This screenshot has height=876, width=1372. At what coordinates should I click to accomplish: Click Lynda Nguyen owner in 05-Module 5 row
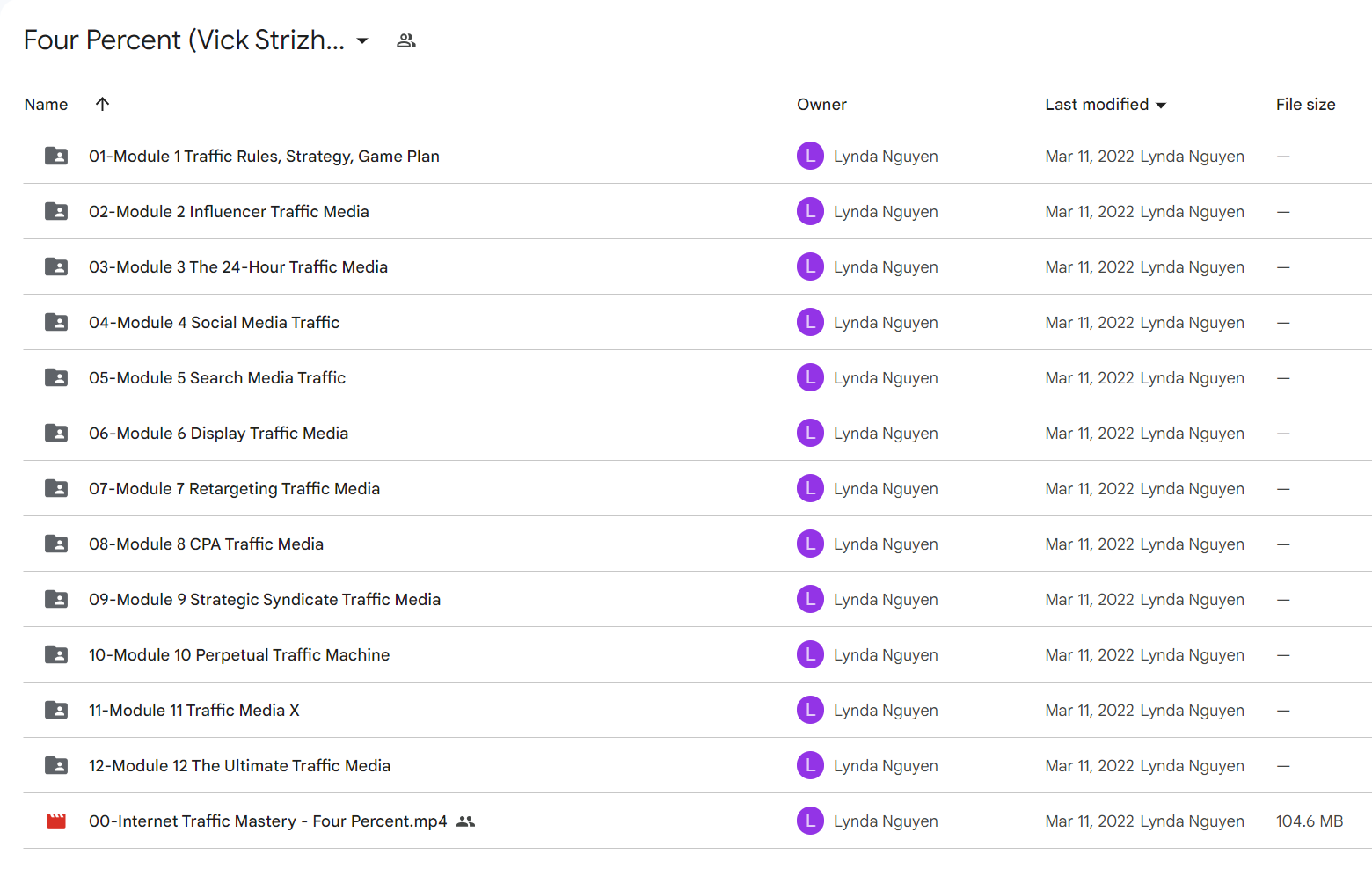(x=886, y=378)
